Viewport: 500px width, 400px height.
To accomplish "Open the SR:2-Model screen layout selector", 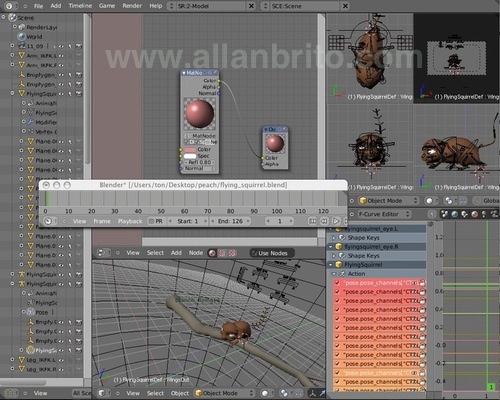I will pyautogui.click(x=171, y=6).
